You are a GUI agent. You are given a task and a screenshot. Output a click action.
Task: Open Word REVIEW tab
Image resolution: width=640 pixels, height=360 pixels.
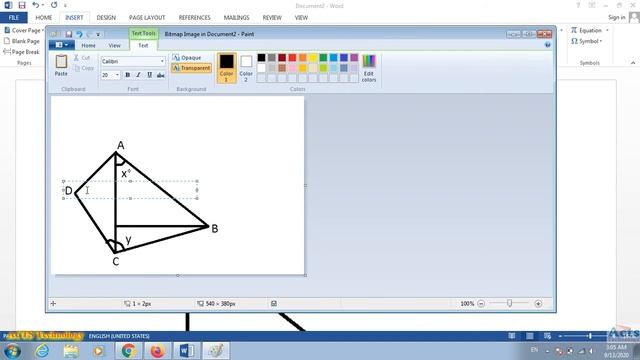272,18
